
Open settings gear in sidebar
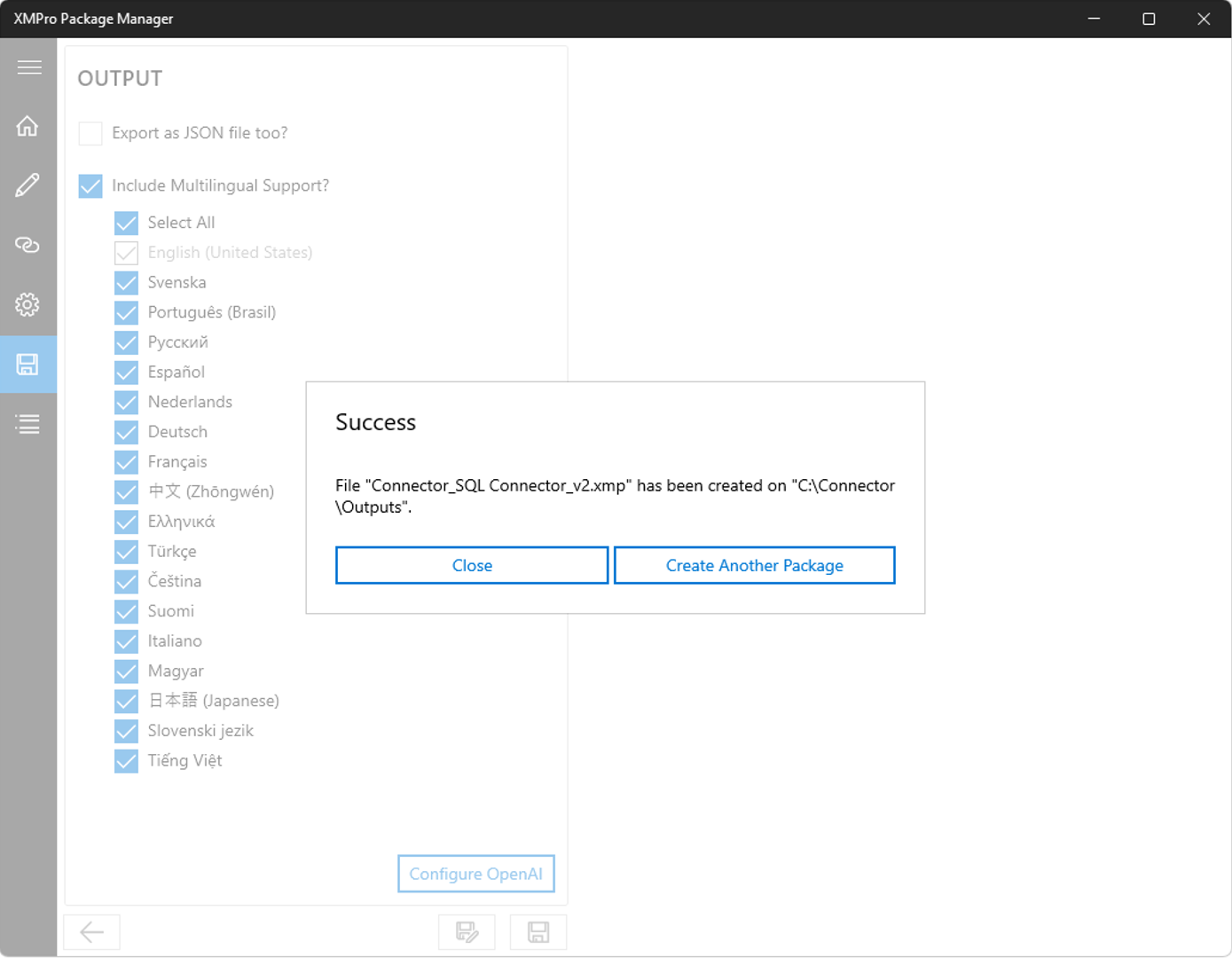(27, 305)
